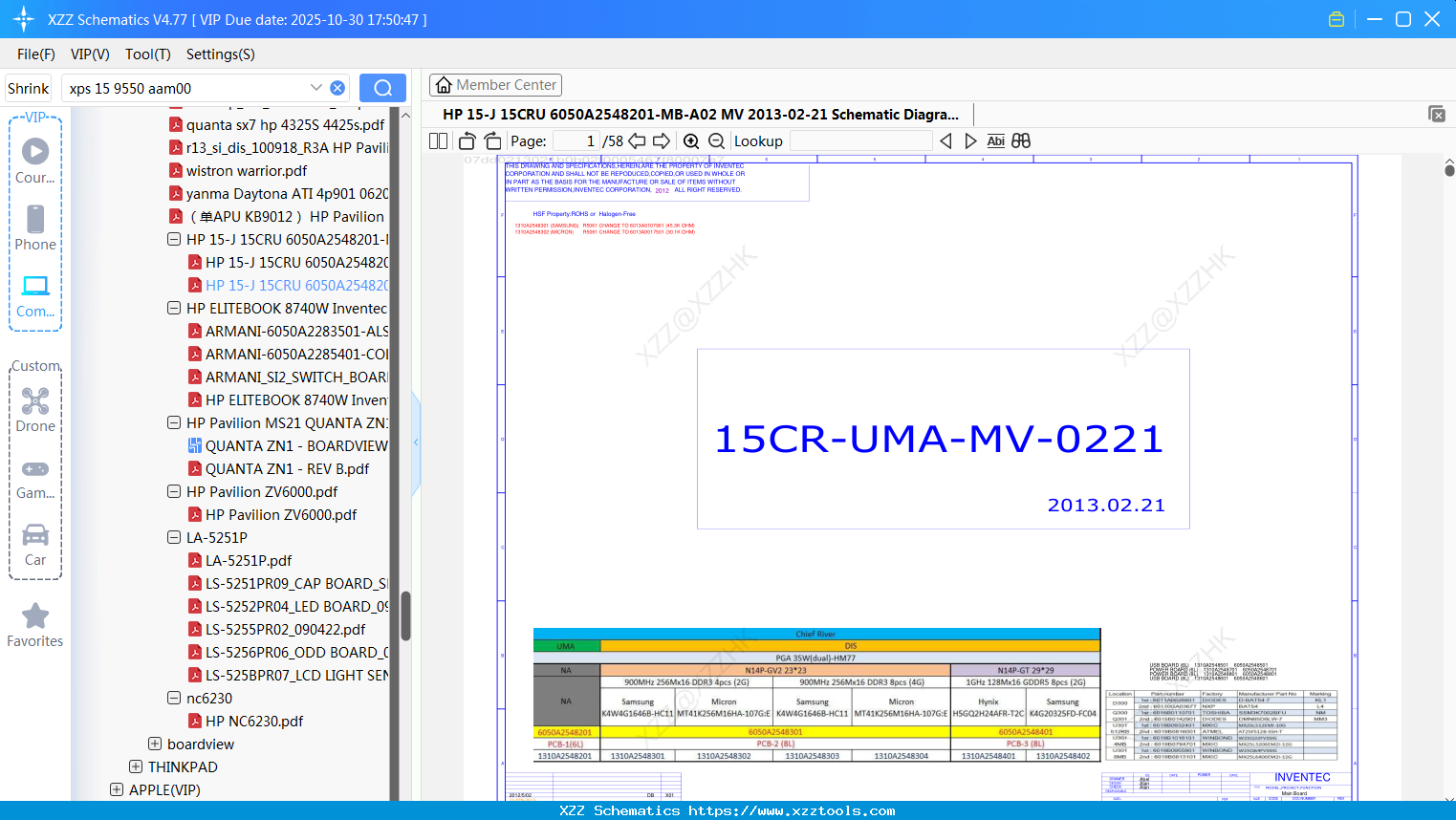Click the Shrink button
Screen dimensions: 1456x820
point(29,88)
